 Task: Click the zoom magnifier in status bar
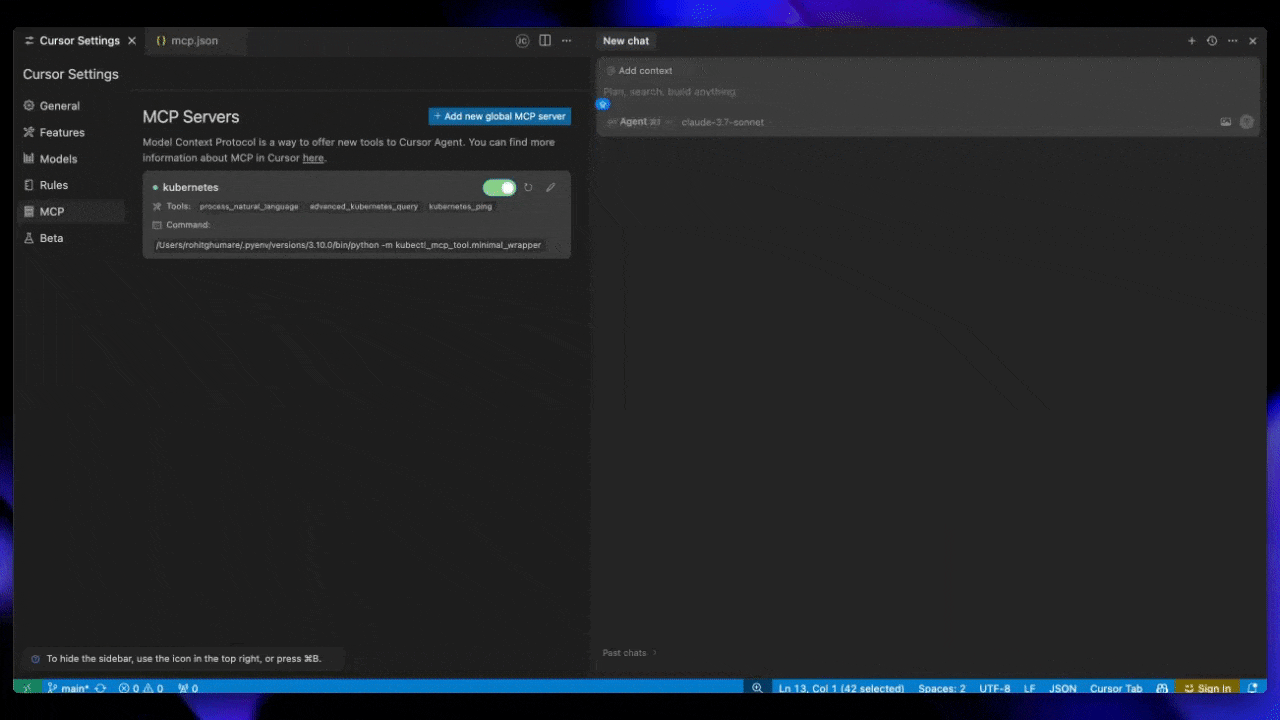point(757,688)
